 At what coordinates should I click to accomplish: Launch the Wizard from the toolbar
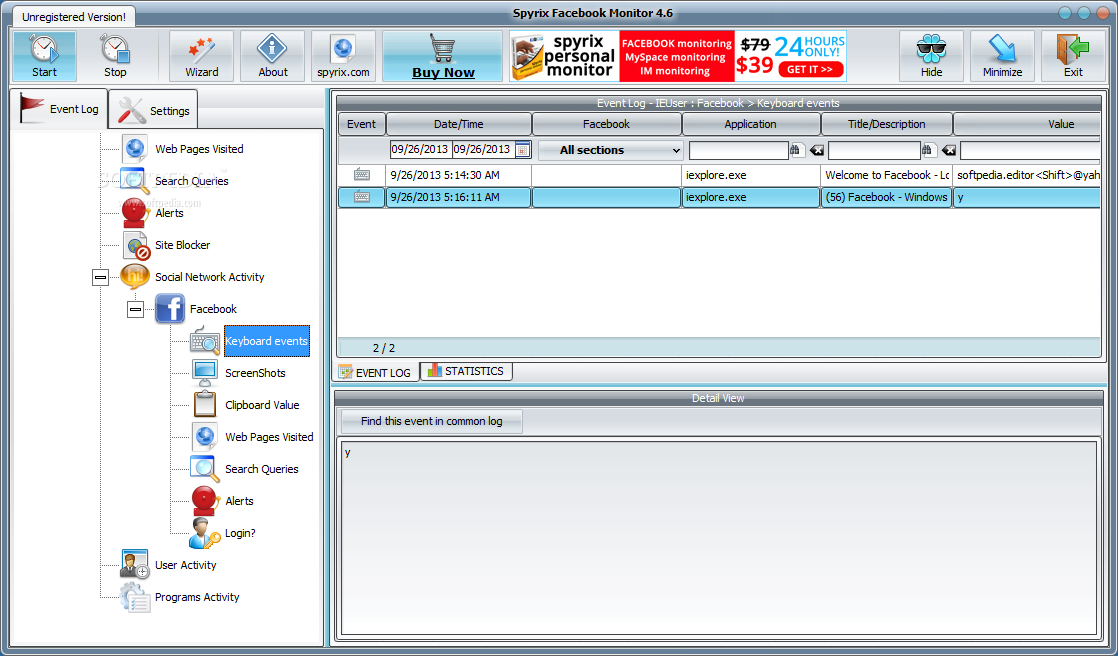coord(202,56)
